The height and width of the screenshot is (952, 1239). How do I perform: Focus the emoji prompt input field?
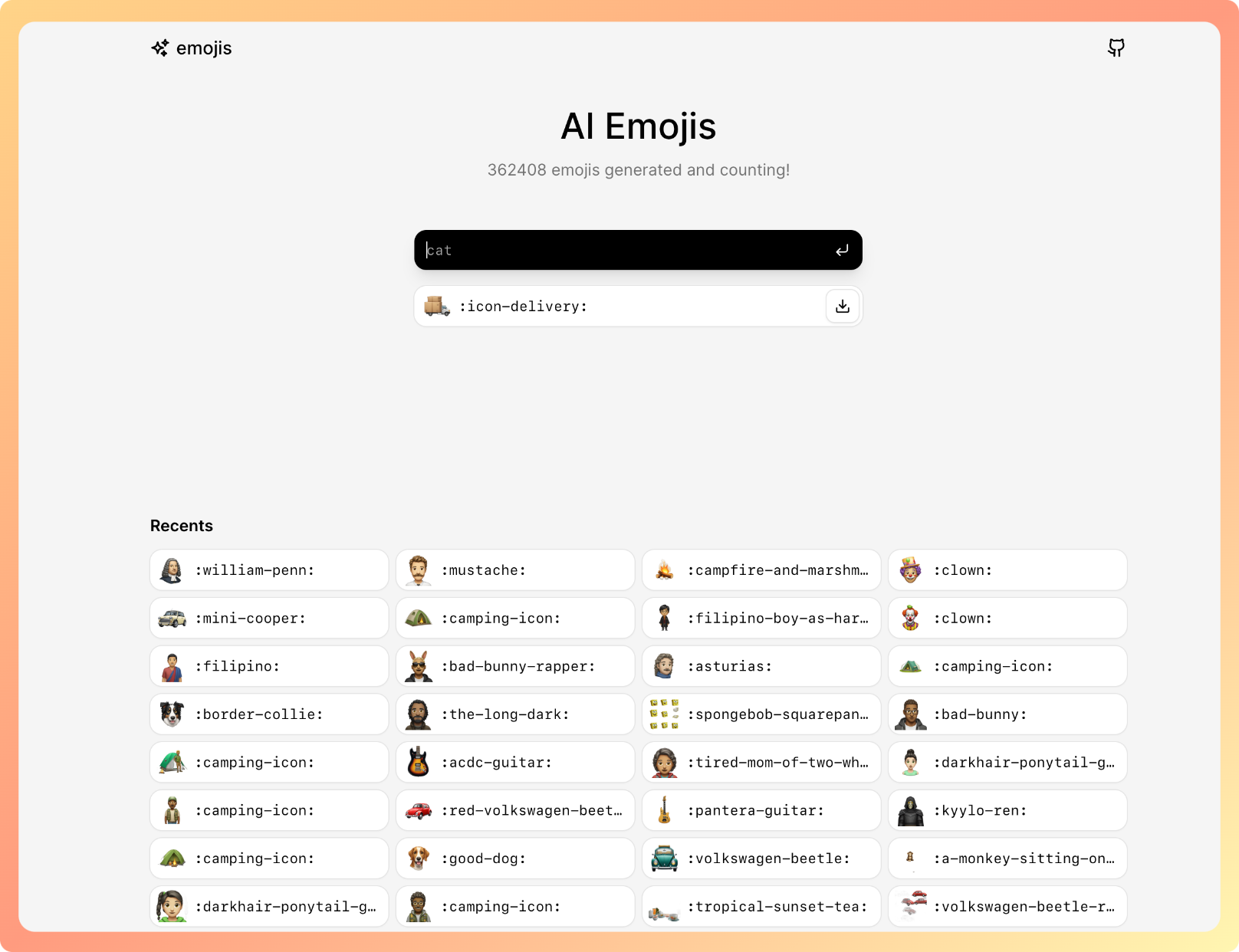tap(621, 251)
